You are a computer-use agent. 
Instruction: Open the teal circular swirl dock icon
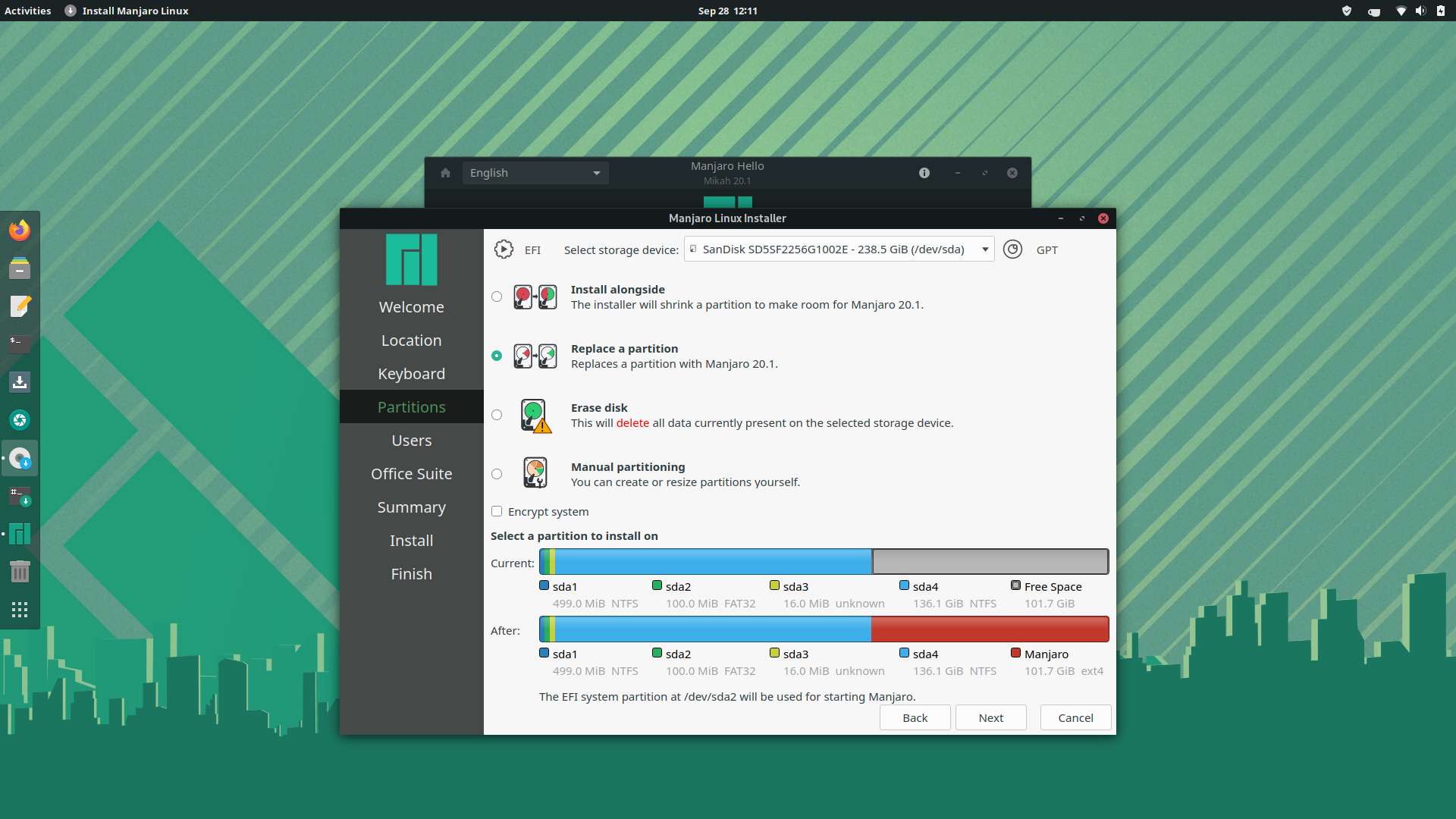(x=20, y=419)
